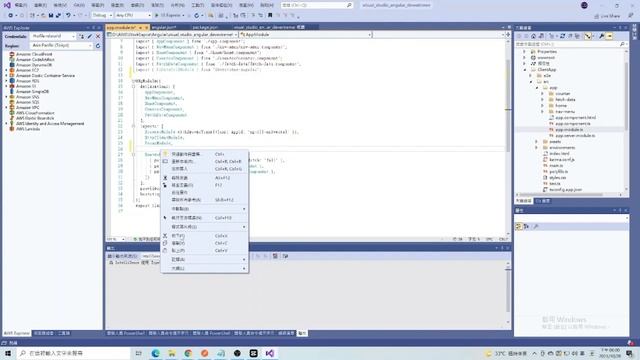Click the Save icon in the toolbar
Viewport: 640px width, 360px height.
51,16
